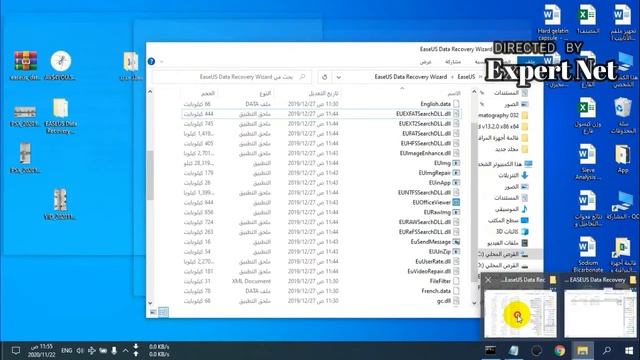This screenshot has height=360, width=640.
Task: Open Desktop (سطح المكتب) in the navigation pane
Action: (508, 220)
